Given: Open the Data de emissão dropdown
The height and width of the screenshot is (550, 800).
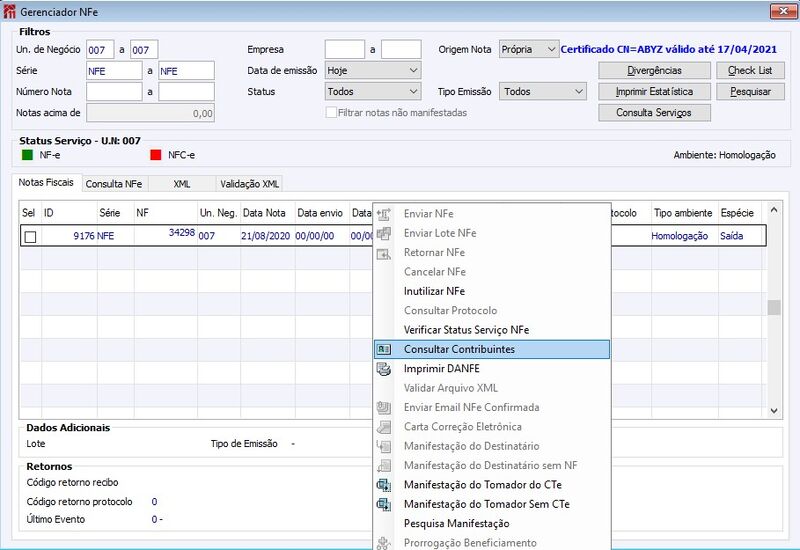Looking at the screenshot, I should coord(373,70).
